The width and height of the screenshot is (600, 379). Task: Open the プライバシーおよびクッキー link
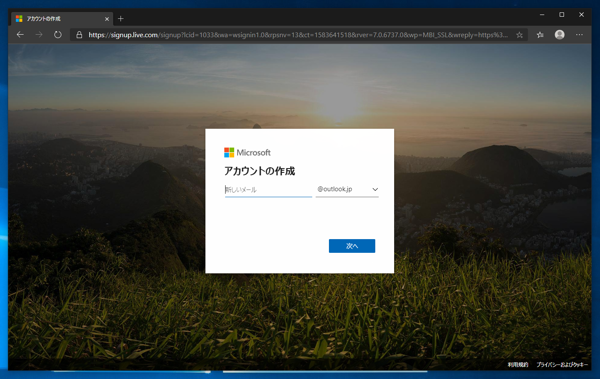point(562,365)
